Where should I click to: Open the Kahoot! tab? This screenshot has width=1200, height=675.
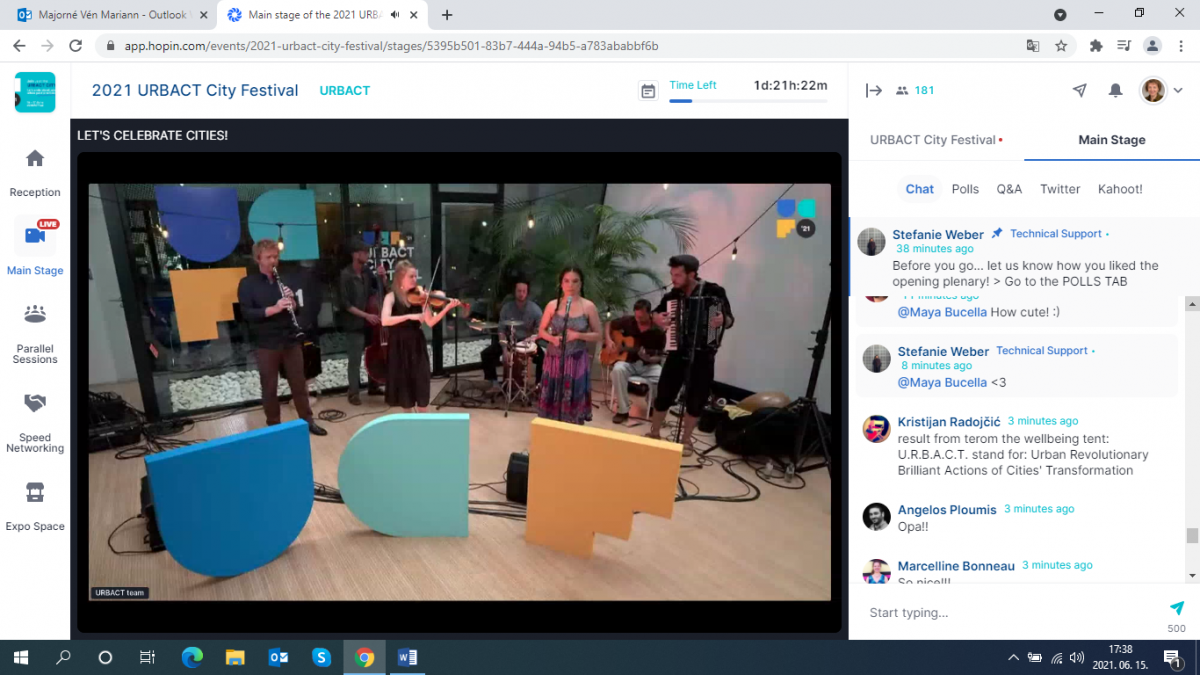(x=1120, y=189)
